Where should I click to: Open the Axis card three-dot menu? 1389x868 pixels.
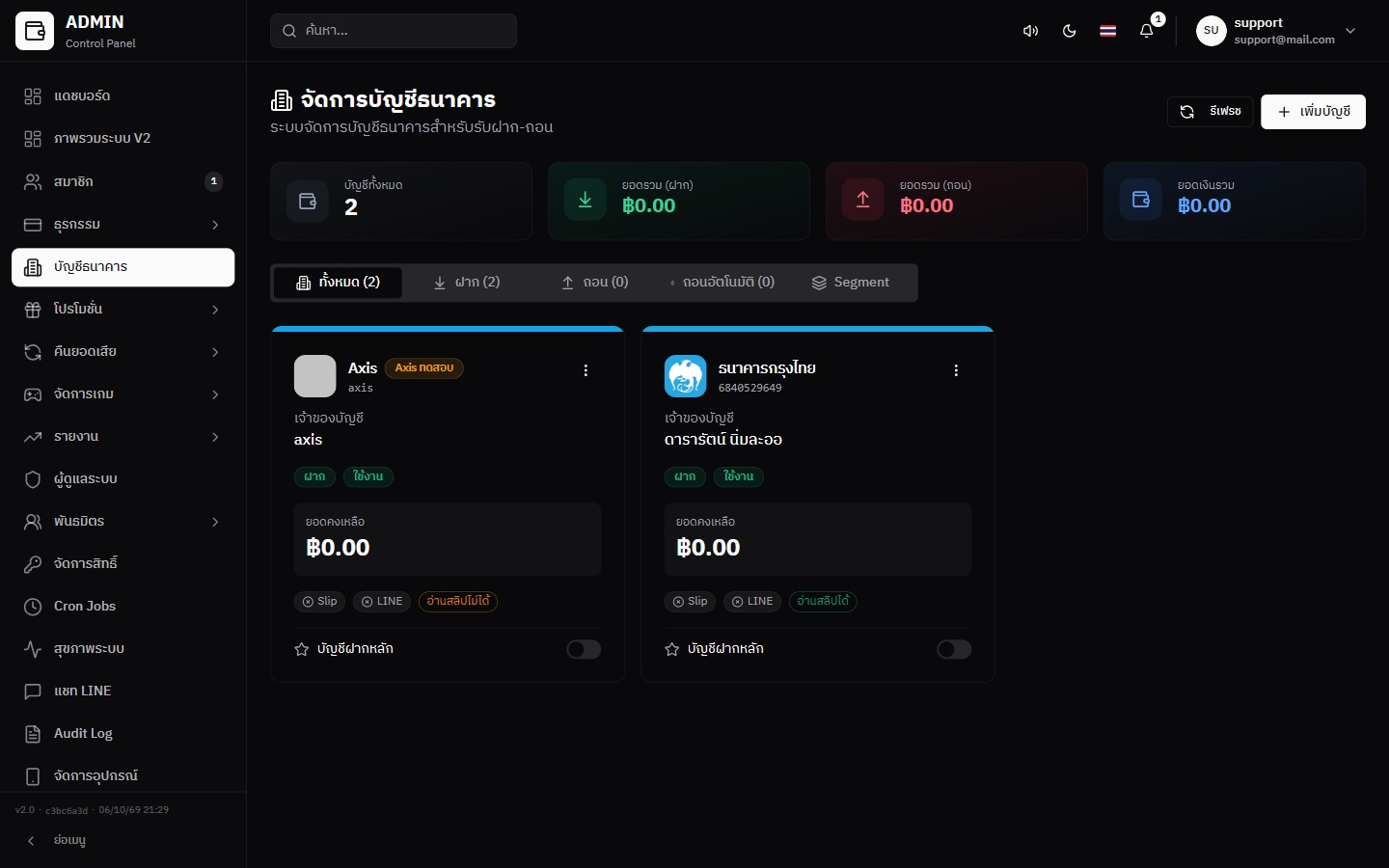586,370
